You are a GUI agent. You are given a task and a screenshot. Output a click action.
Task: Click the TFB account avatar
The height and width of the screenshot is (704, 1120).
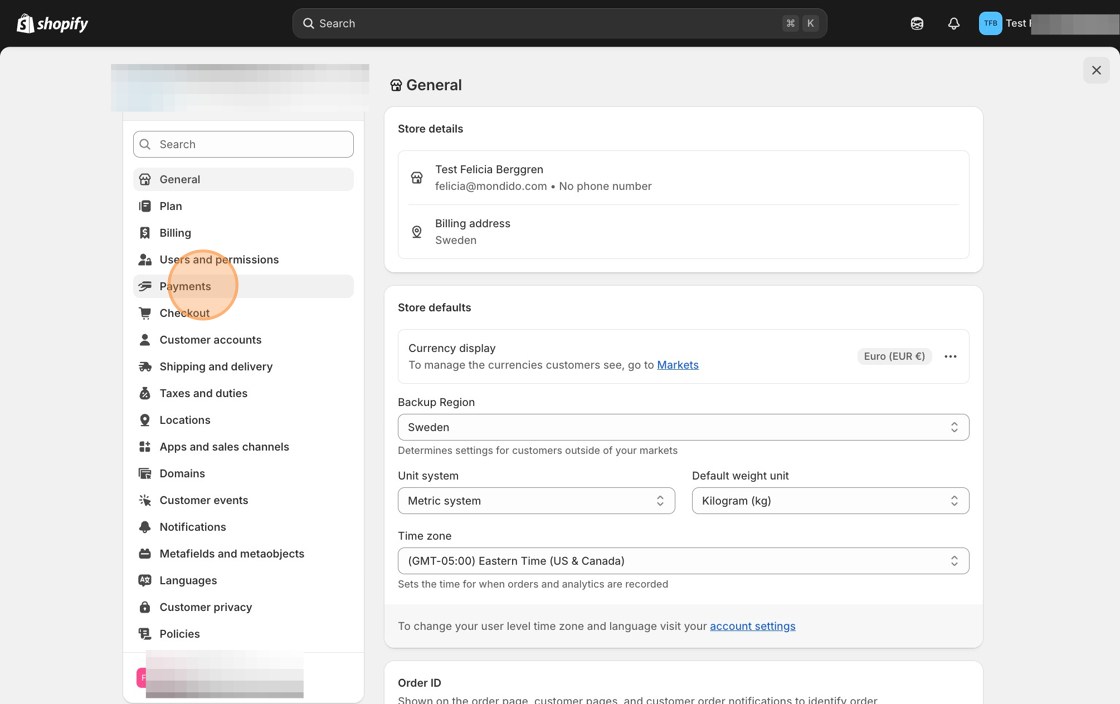click(990, 24)
